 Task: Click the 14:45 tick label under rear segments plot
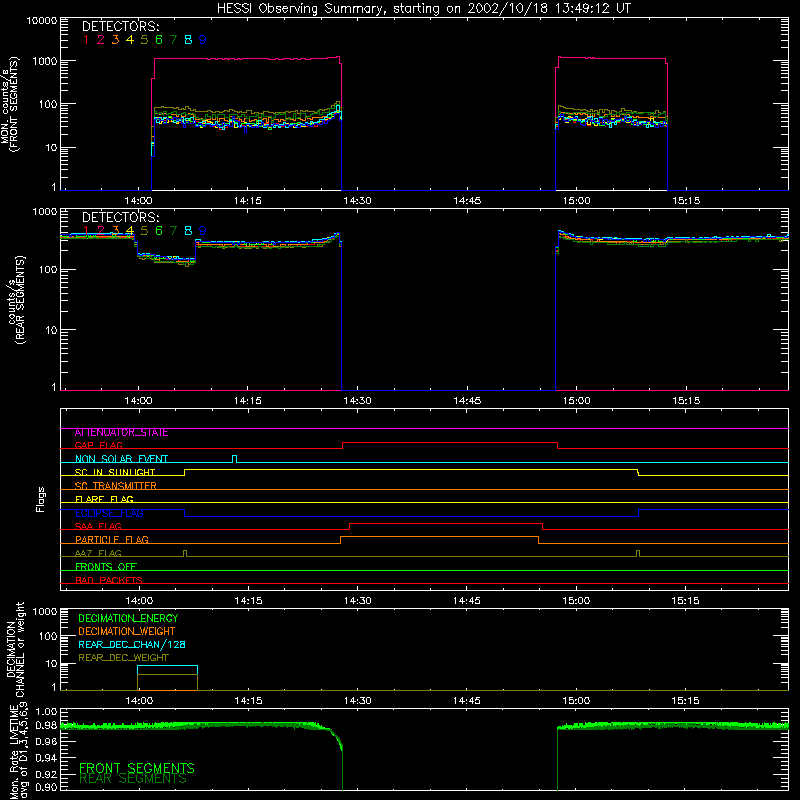click(467, 401)
